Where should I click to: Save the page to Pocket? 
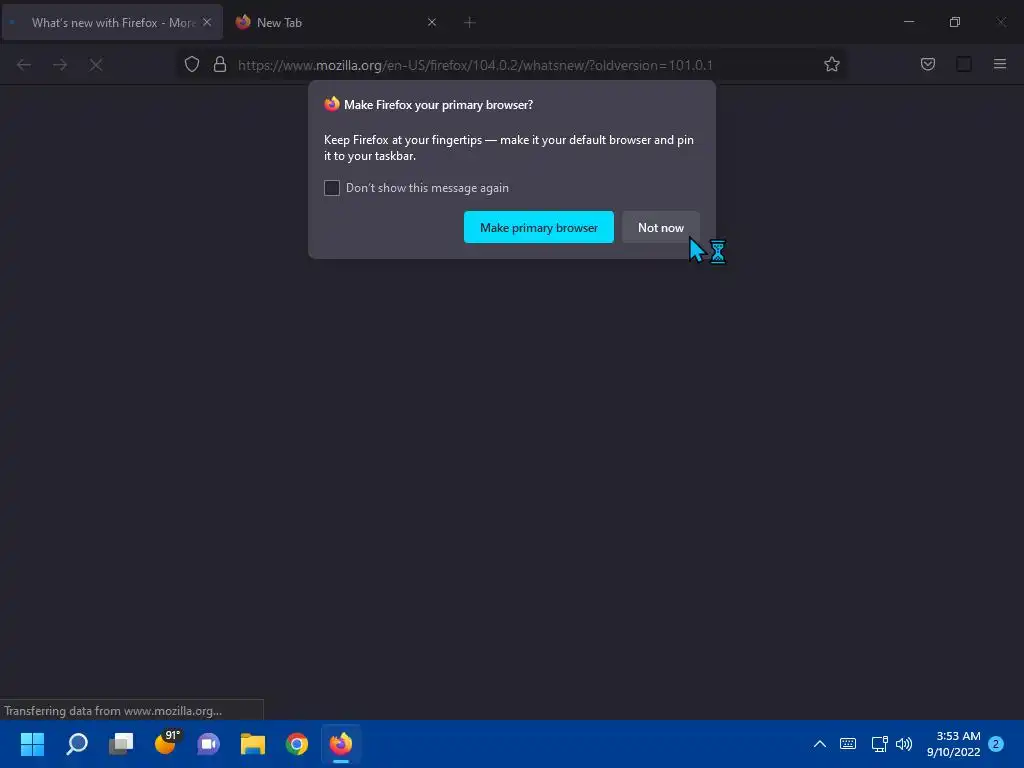(x=928, y=64)
